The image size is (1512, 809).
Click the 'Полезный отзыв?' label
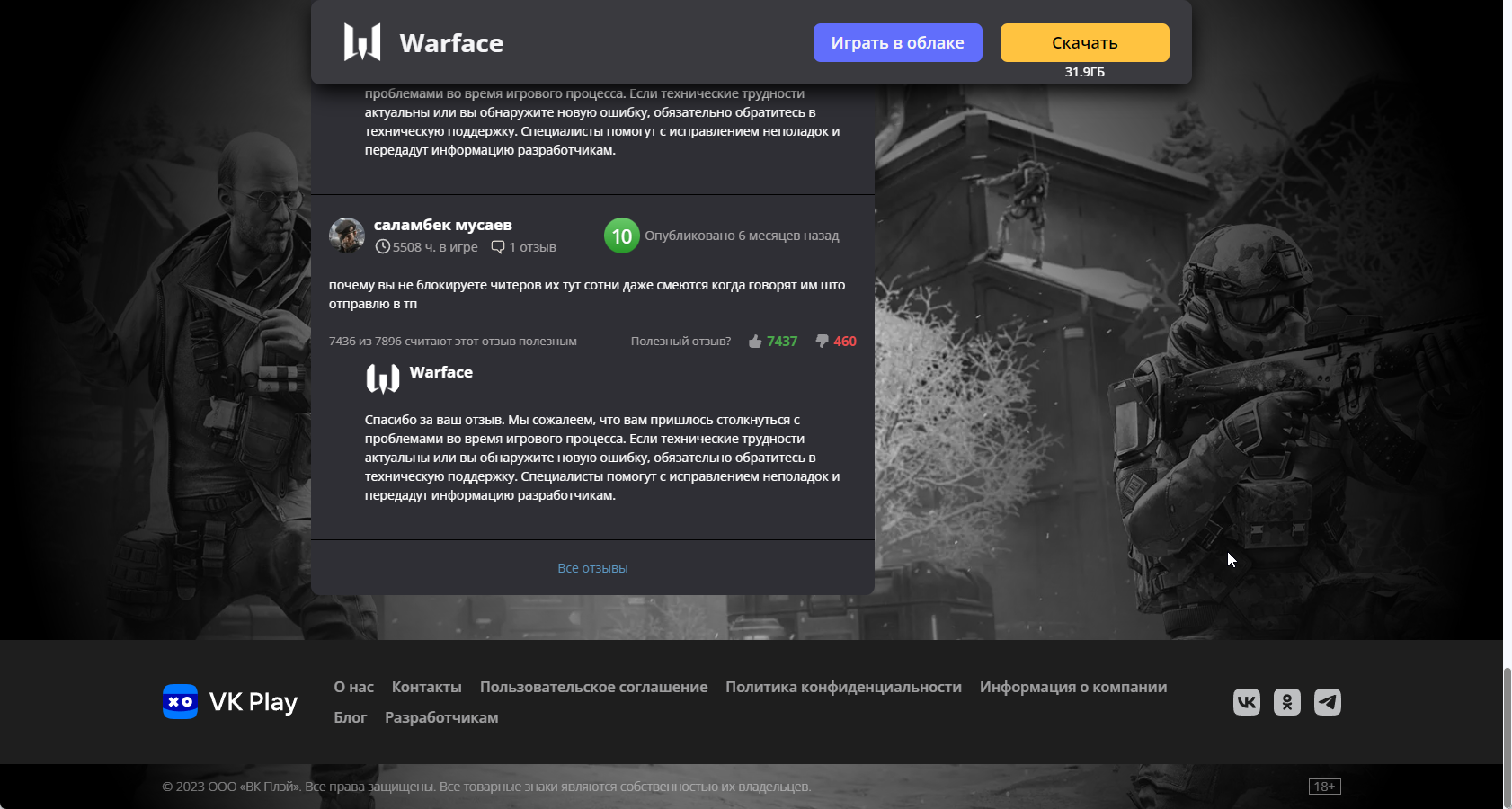pyautogui.click(x=680, y=342)
